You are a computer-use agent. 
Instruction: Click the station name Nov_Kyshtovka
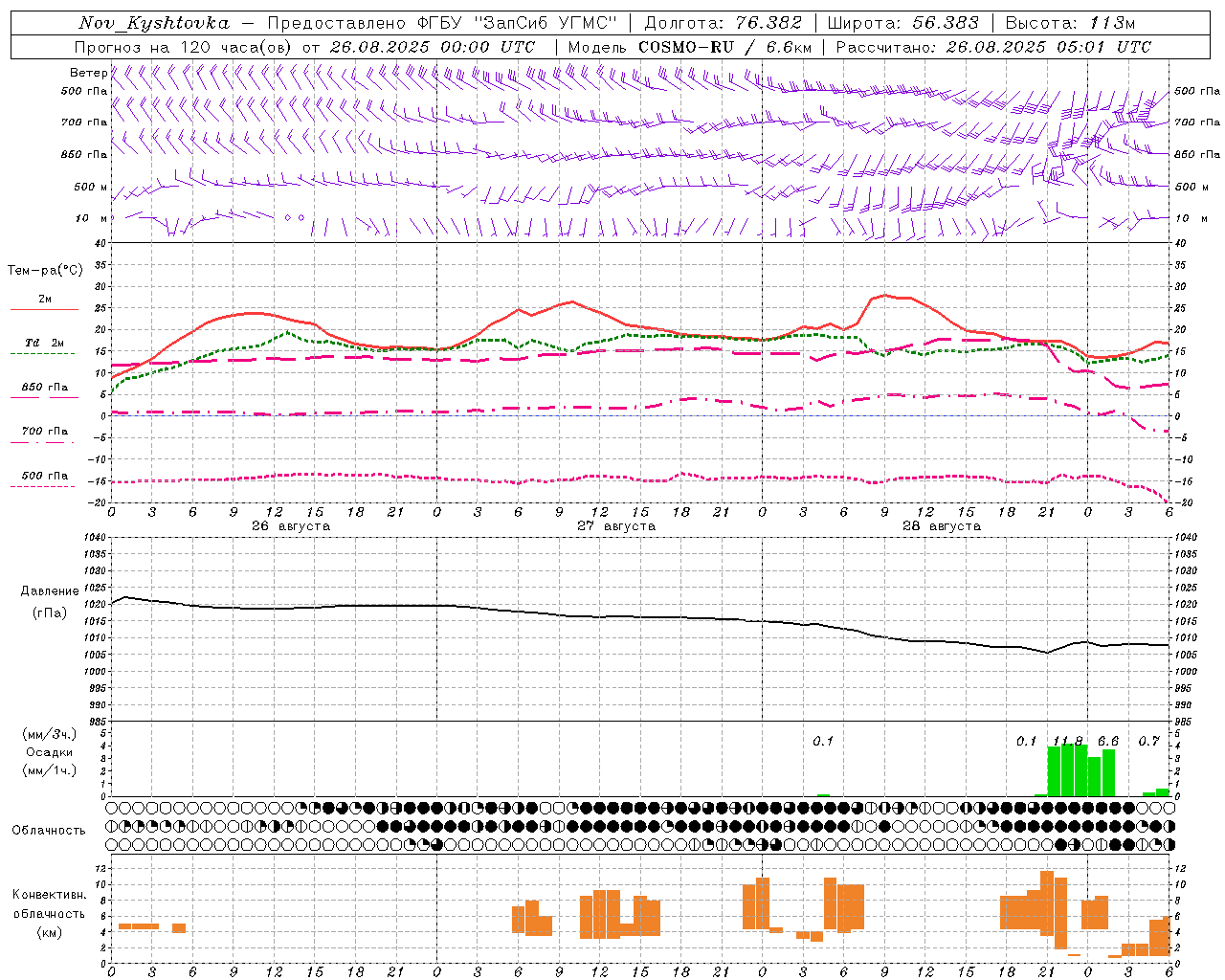click(154, 23)
